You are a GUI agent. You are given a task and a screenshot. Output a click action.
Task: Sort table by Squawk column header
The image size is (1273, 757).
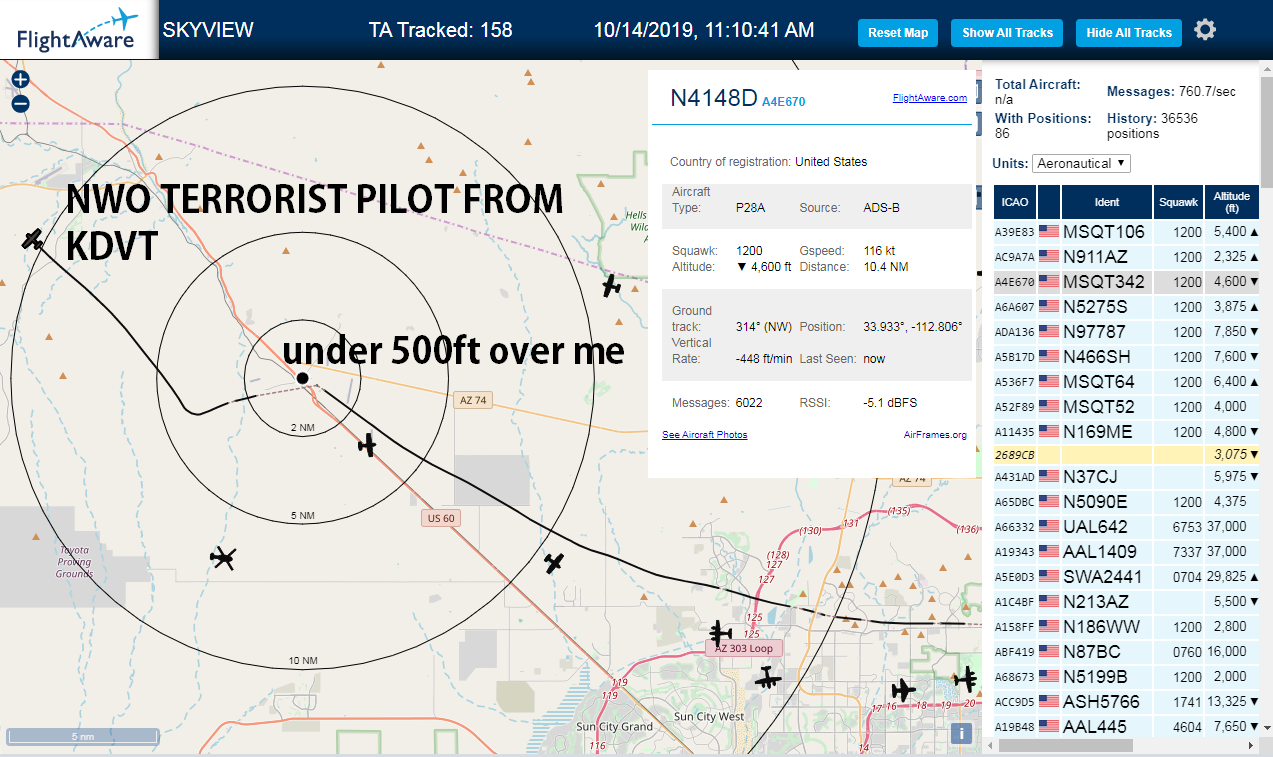tap(1178, 202)
